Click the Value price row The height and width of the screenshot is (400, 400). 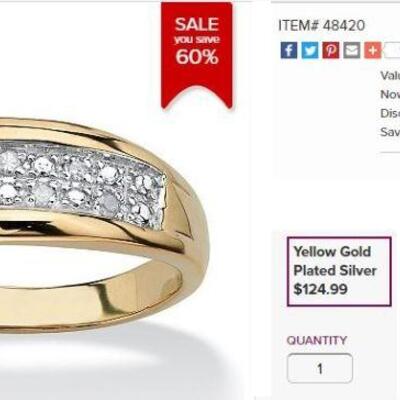390,75
